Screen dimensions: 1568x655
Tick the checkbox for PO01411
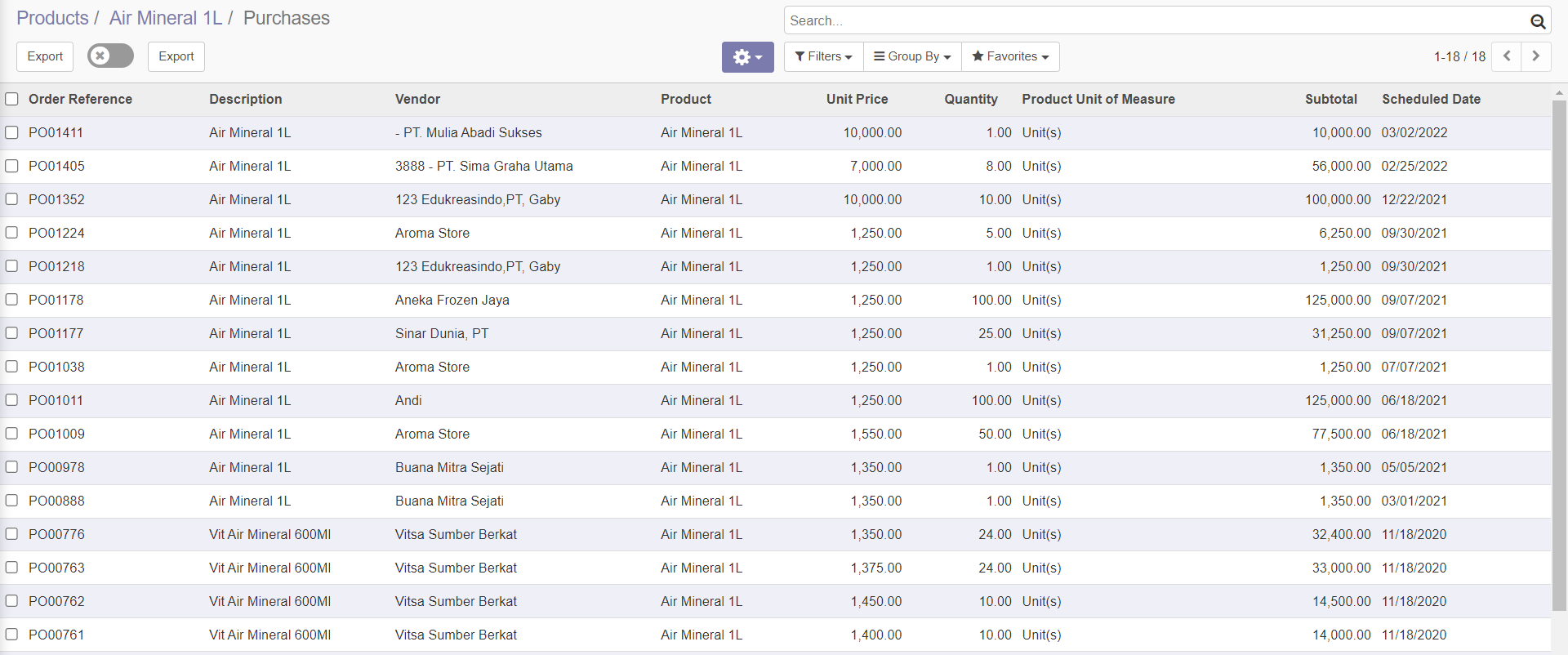(x=11, y=132)
